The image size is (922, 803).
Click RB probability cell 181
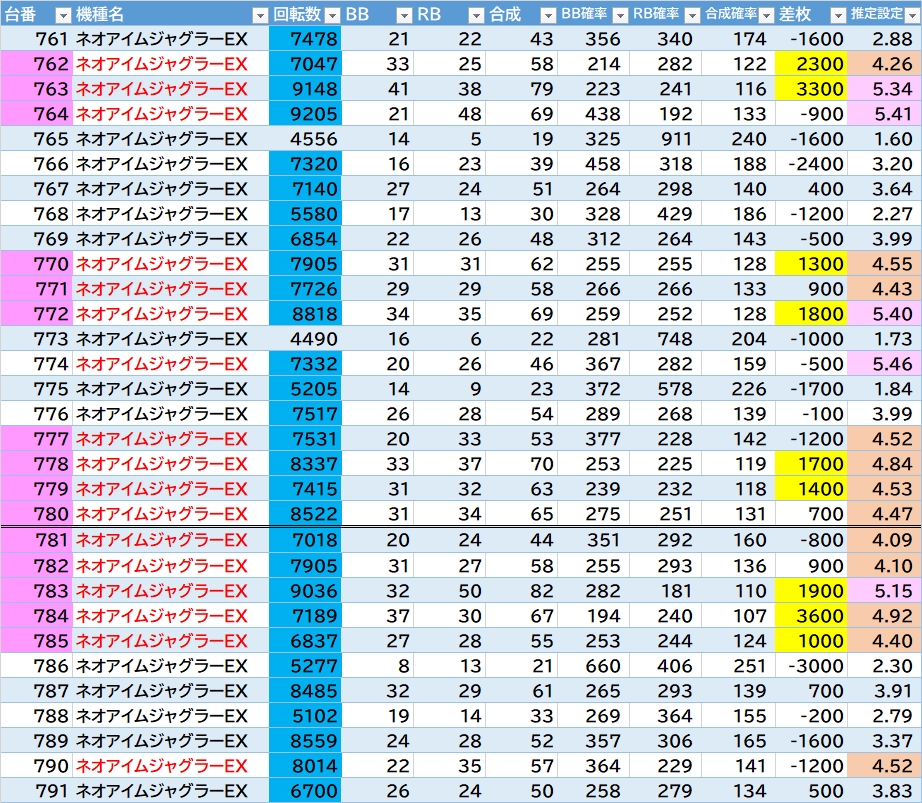point(666,591)
